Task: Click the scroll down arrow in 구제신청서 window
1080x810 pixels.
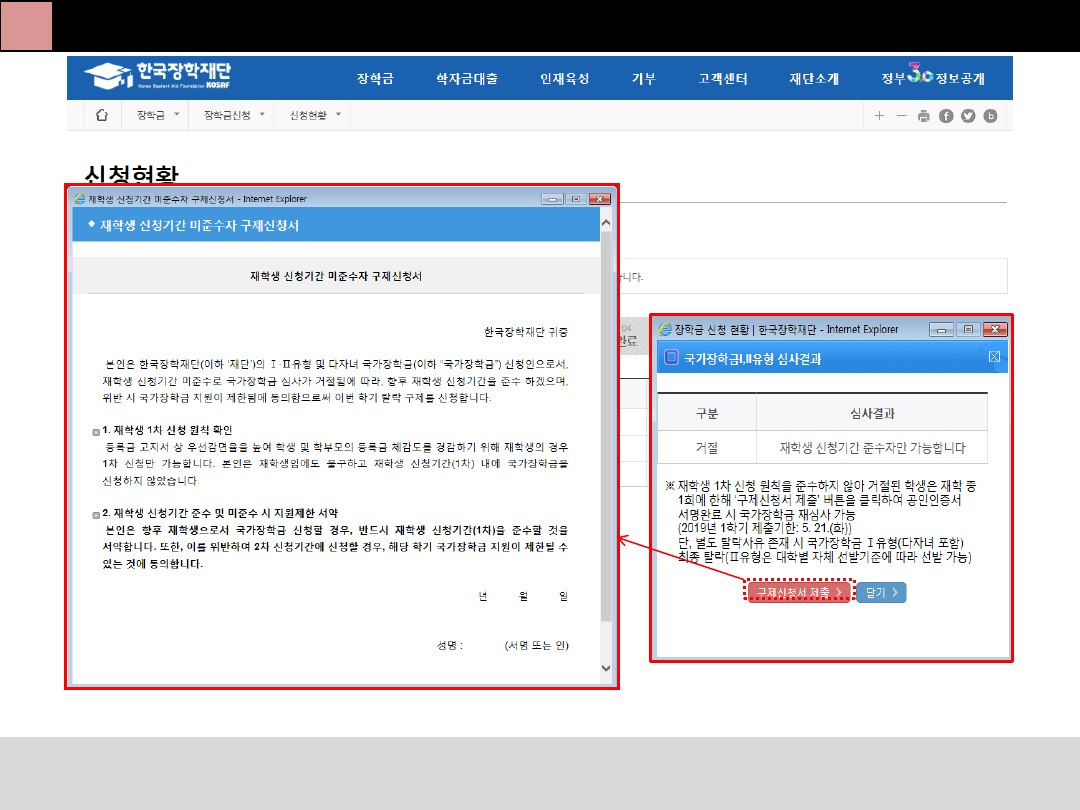Action: (606, 668)
